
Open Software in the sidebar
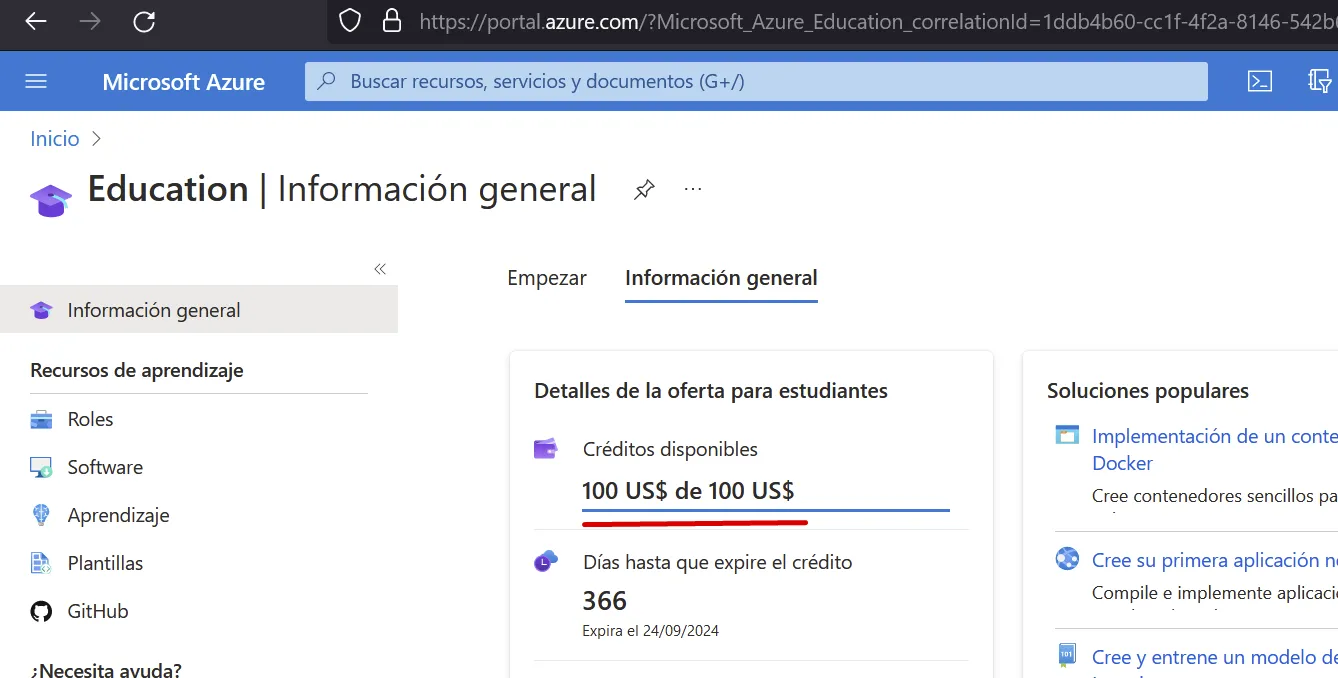click(x=105, y=467)
